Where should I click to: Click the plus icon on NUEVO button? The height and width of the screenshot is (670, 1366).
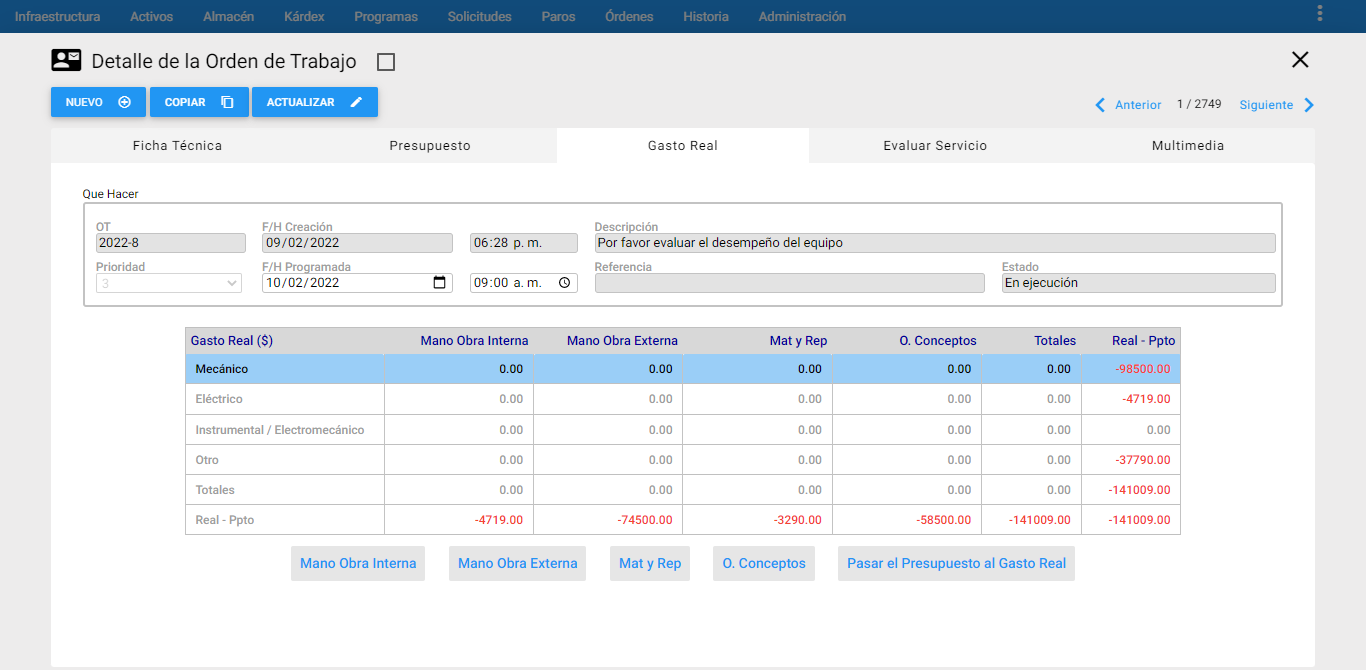click(x=124, y=102)
